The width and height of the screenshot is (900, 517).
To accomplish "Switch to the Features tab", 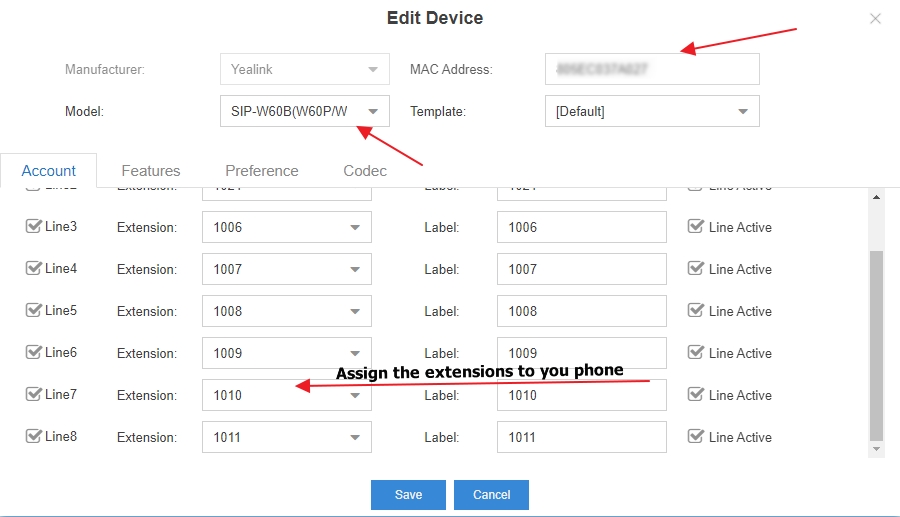I will (151, 171).
